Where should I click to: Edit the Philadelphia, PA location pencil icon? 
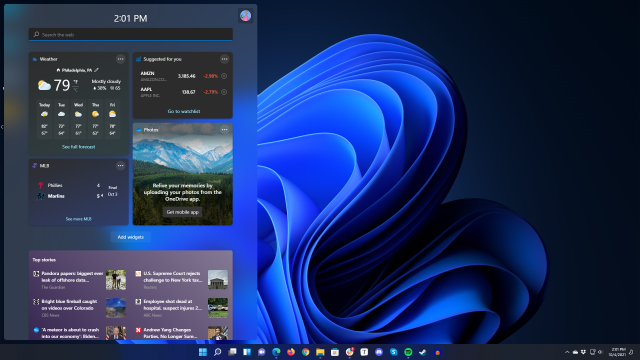tap(97, 70)
